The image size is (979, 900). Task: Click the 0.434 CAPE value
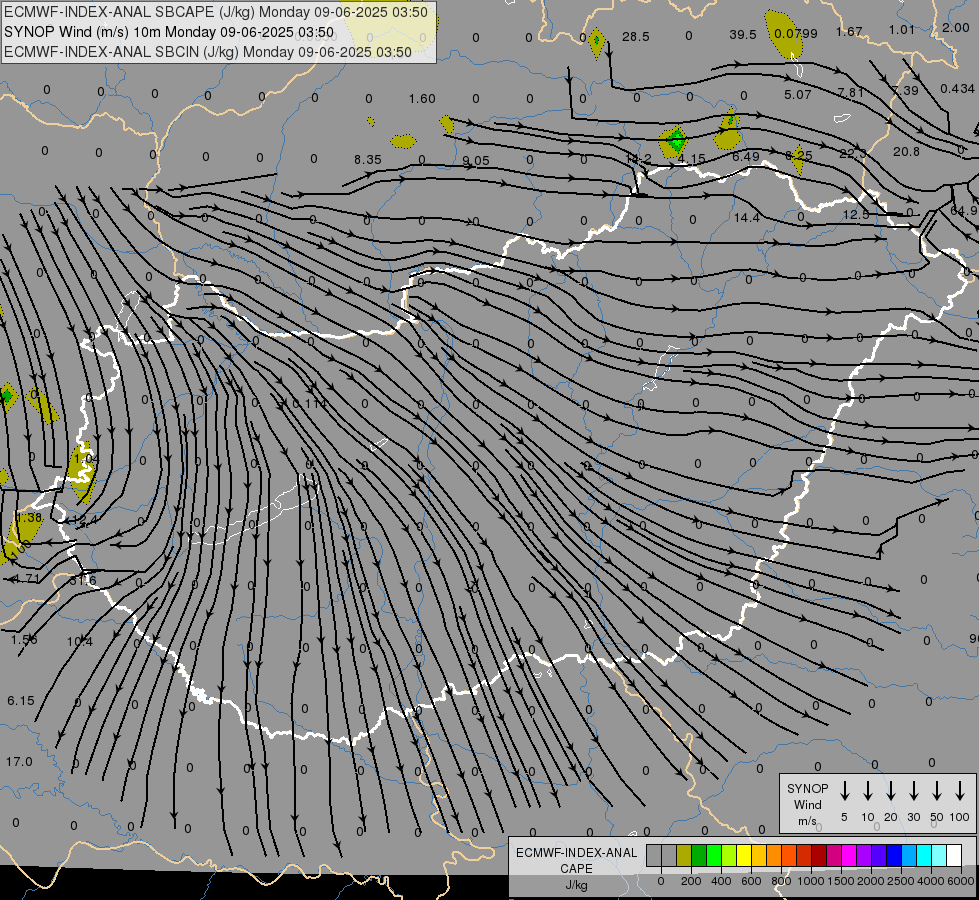click(957, 89)
